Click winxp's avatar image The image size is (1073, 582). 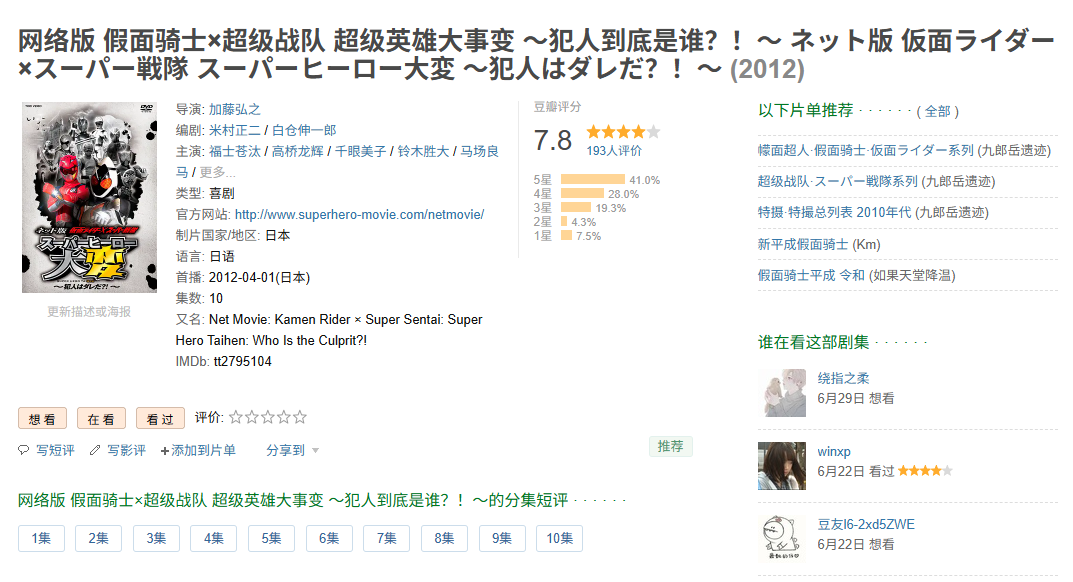pos(781,466)
